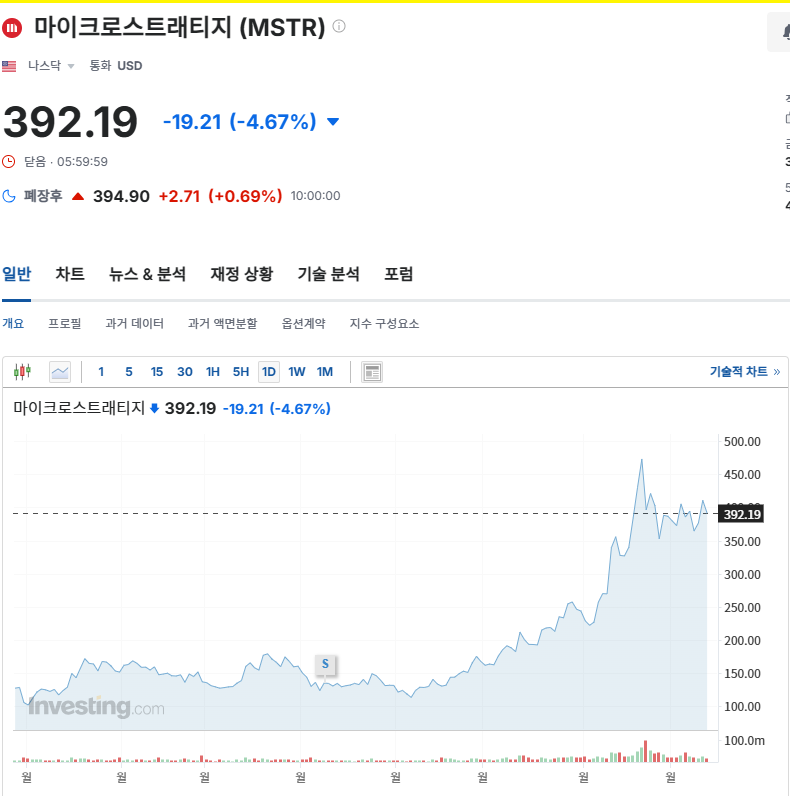Image resolution: width=790 pixels, height=796 pixels.
Task: Set chart interval to 5H
Action: click(241, 372)
